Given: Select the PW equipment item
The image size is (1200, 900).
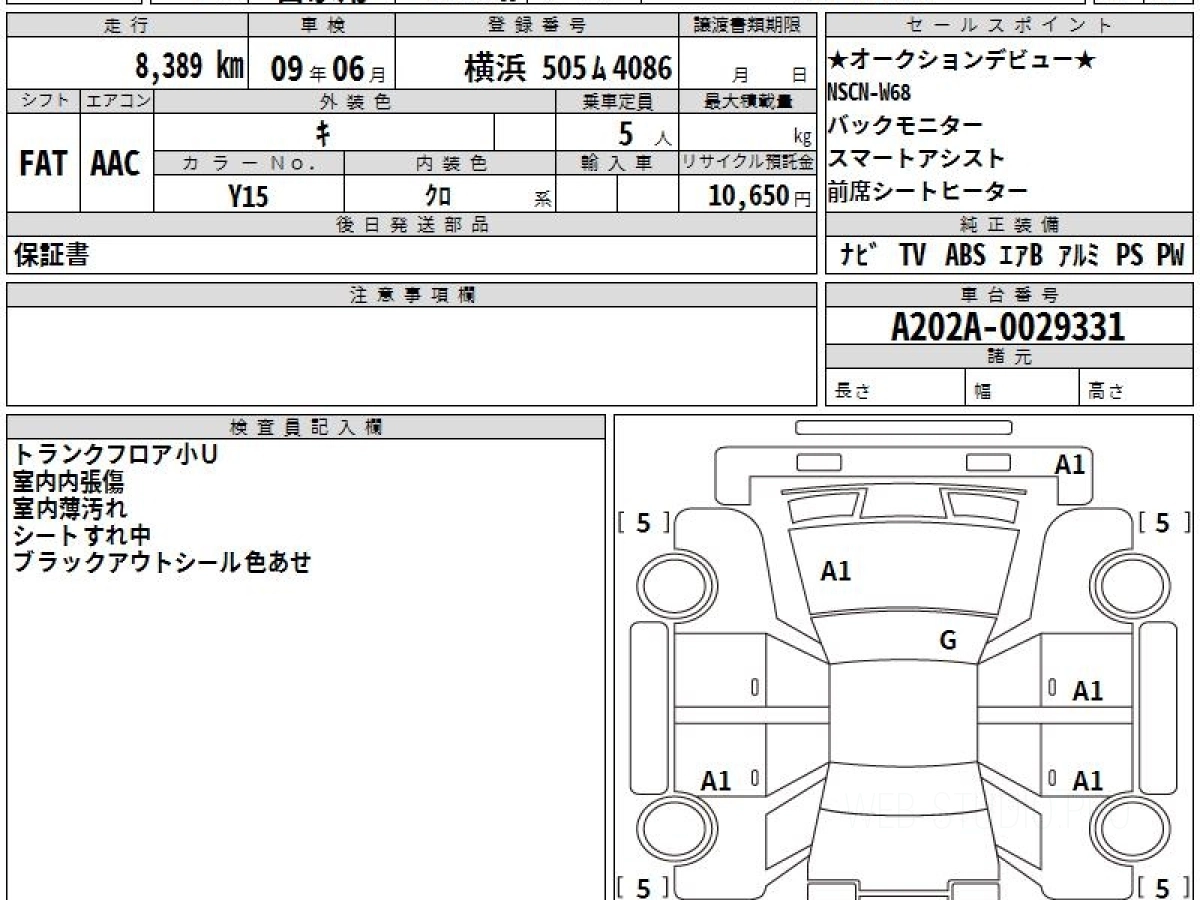Looking at the screenshot, I should [x=1170, y=256].
